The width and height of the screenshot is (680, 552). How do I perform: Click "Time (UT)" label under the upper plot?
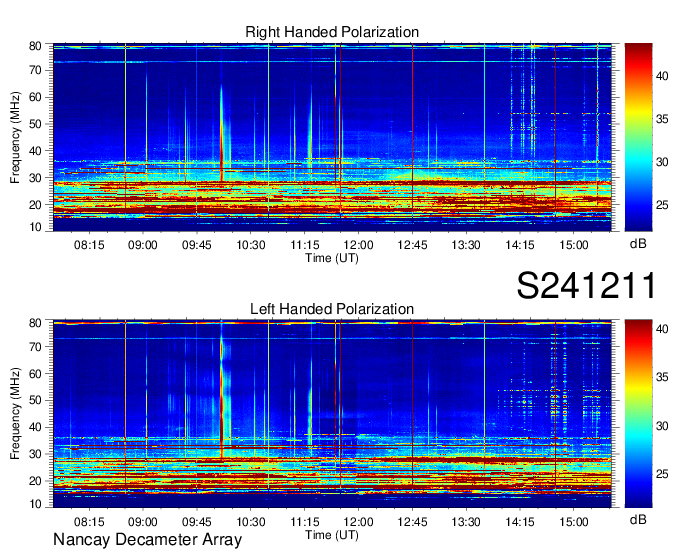coord(332,258)
